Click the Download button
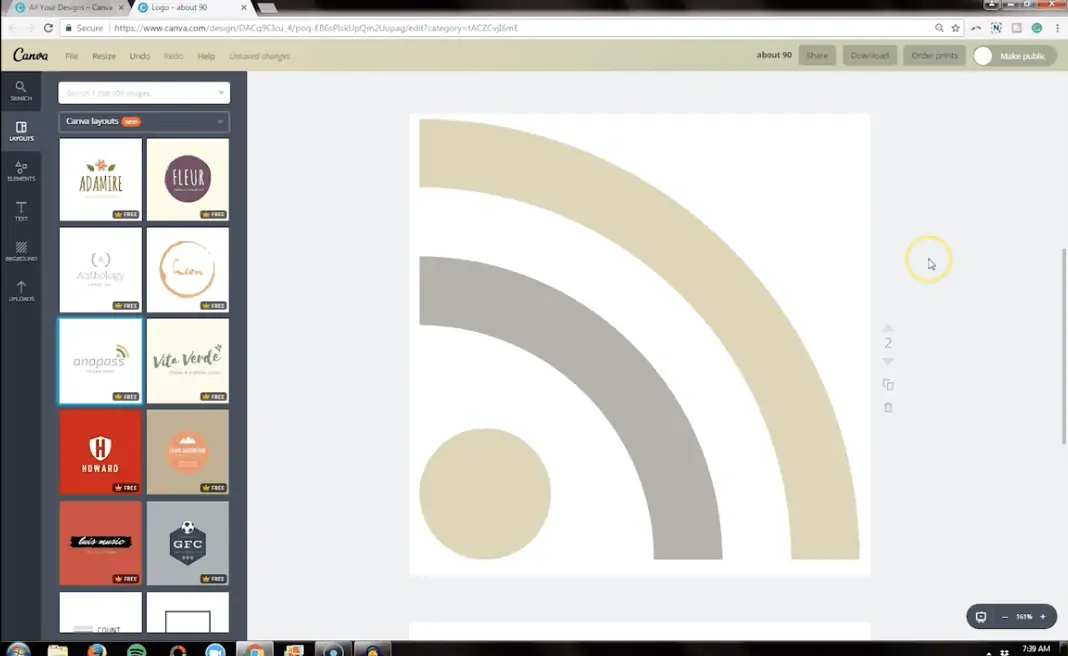 pyautogui.click(x=869, y=55)
